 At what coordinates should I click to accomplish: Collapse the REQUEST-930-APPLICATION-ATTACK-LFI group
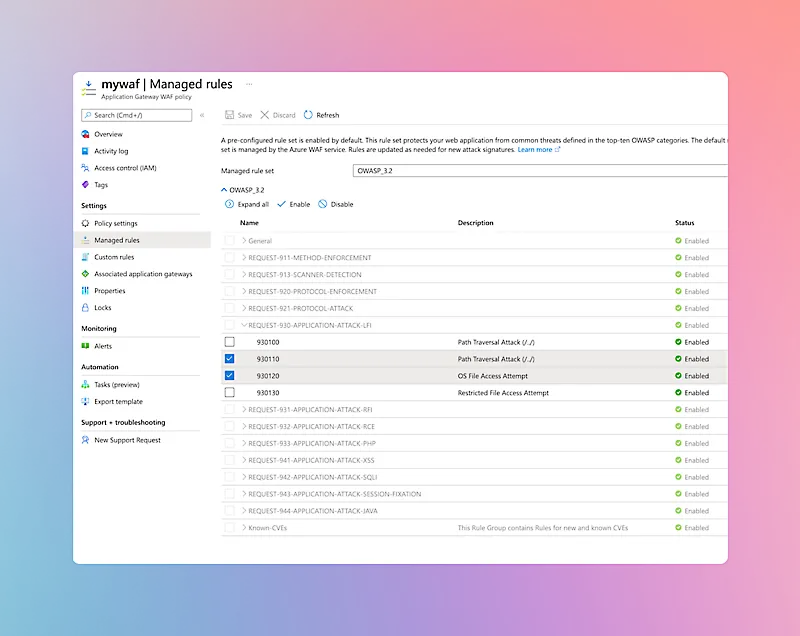244,325
